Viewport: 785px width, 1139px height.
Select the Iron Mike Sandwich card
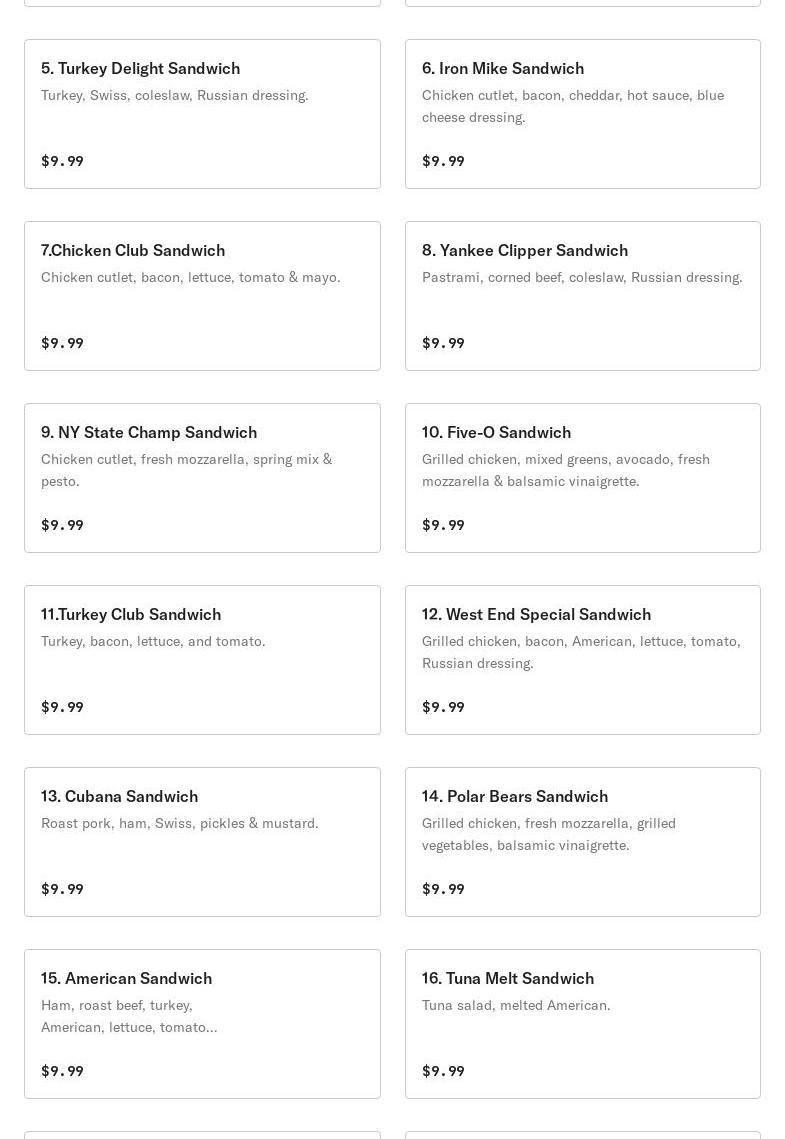(502, 68)
